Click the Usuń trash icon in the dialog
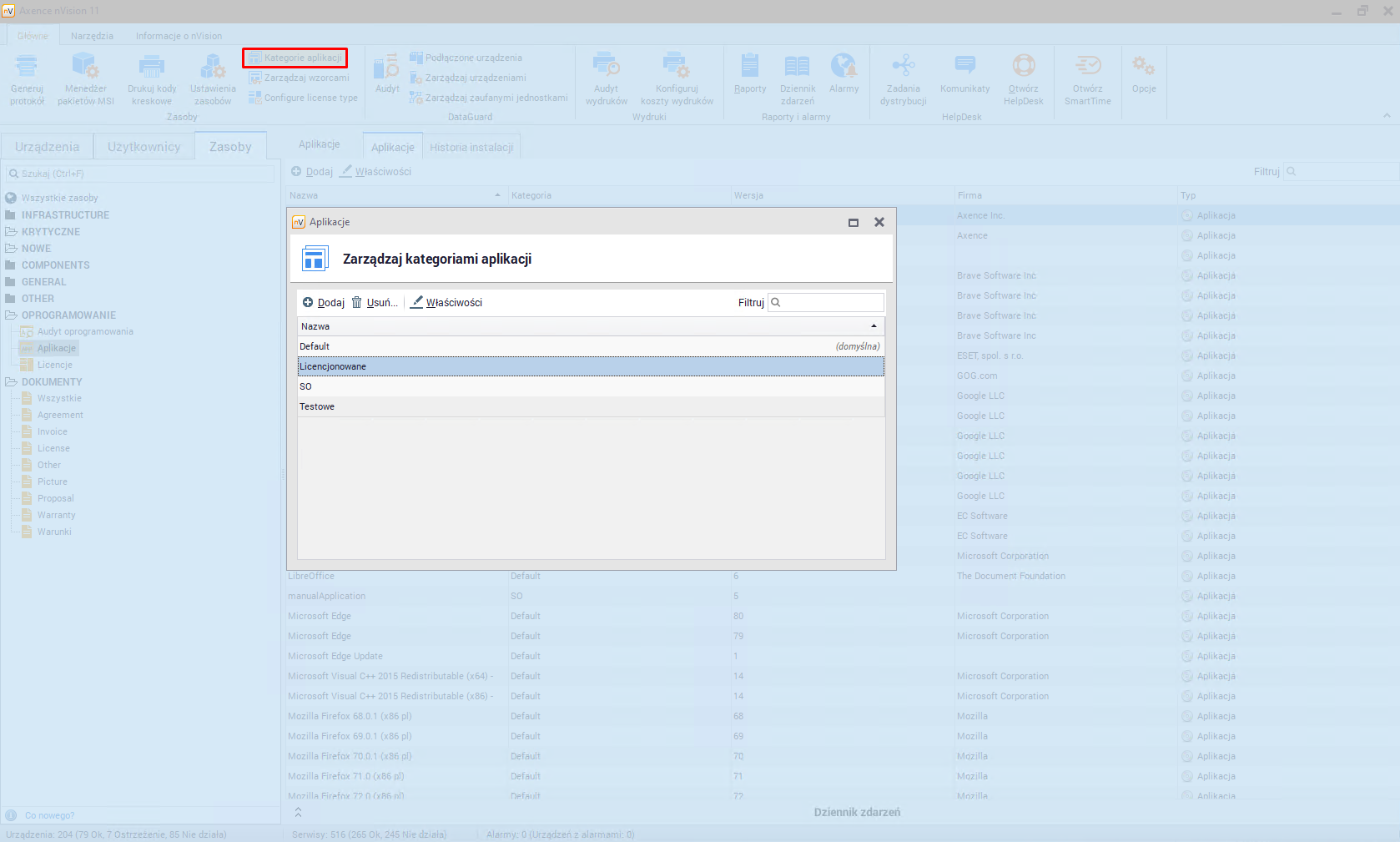1400x842 pixels. (357, 303)
